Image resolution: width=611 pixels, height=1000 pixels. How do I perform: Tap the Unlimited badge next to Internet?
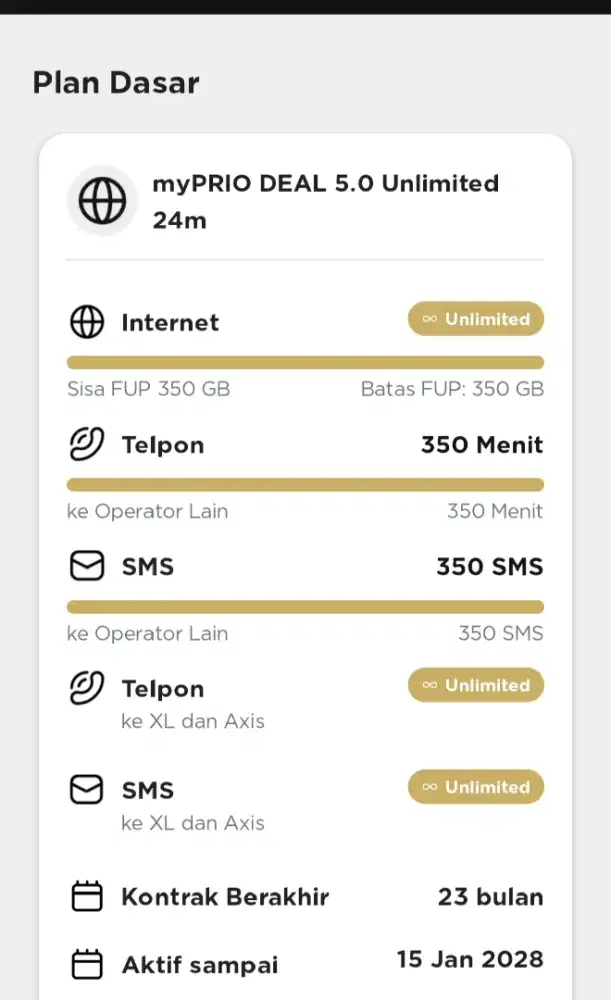point(475,319)
